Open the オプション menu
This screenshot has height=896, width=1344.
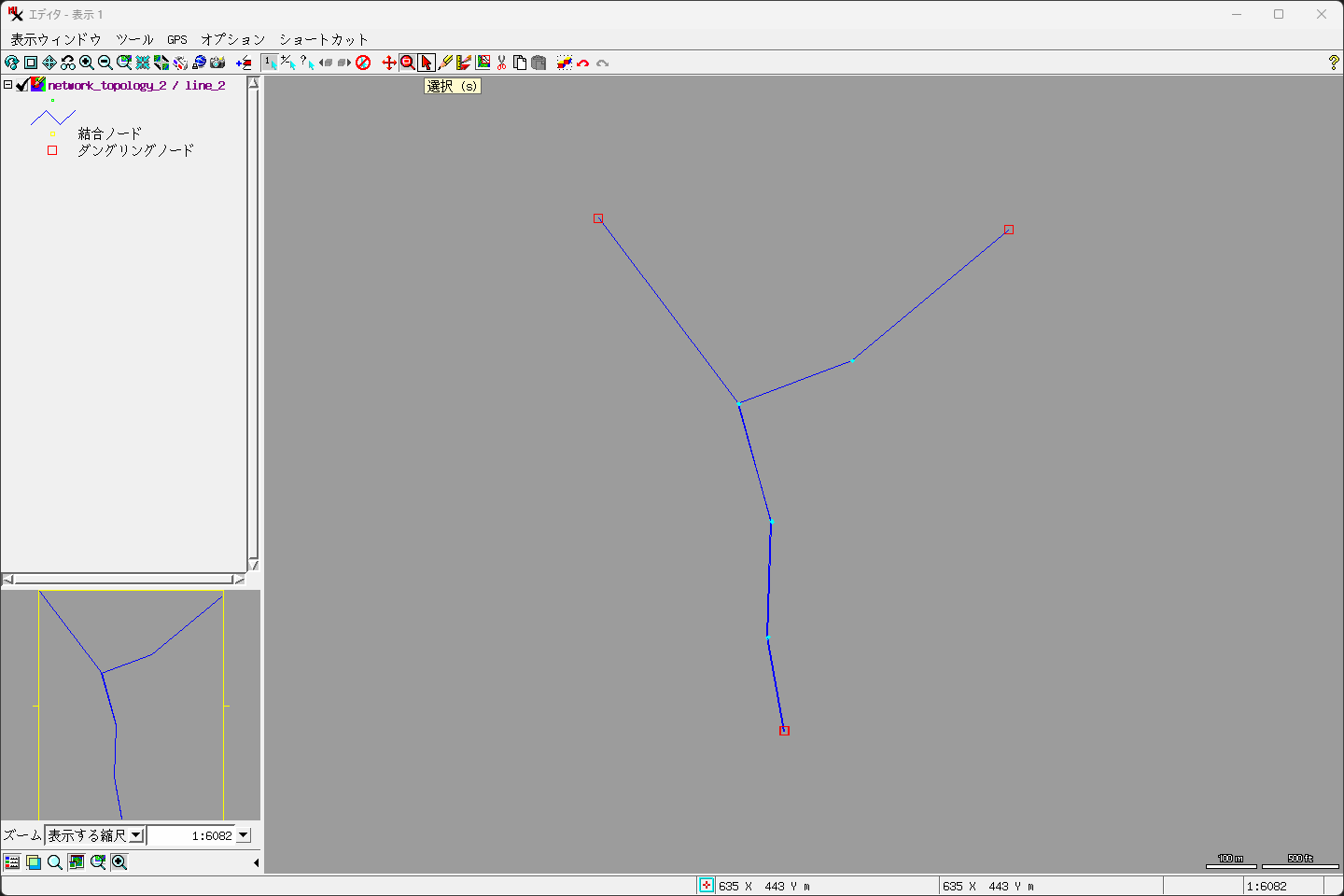coord(233,39)
